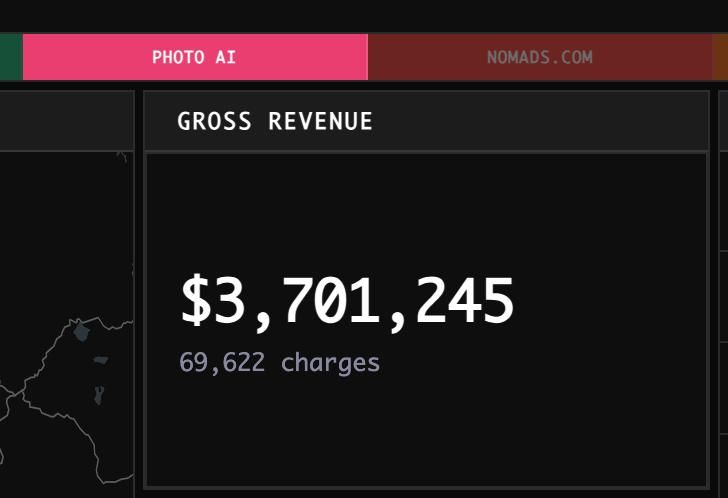Click the 69,622 charges text
Viewport: 728px width, 498px height.
[x=279, y=362]
